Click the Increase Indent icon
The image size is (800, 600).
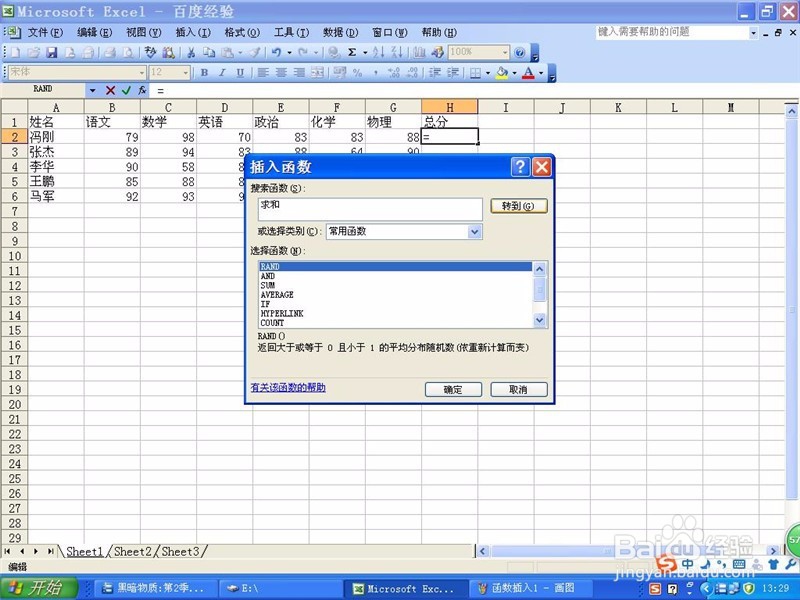(453, 73)
